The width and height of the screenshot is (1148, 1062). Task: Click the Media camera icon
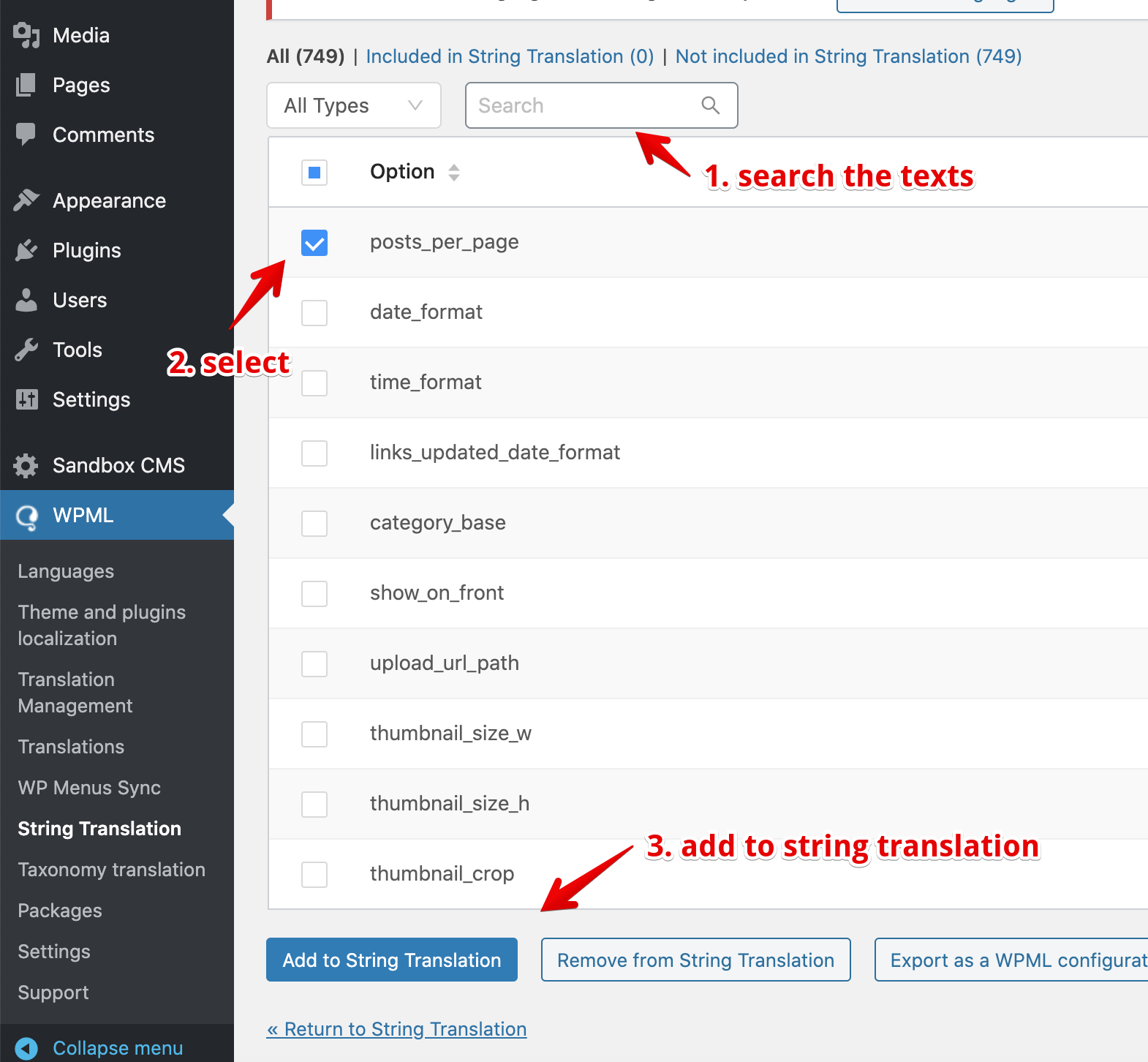(26, 35)
